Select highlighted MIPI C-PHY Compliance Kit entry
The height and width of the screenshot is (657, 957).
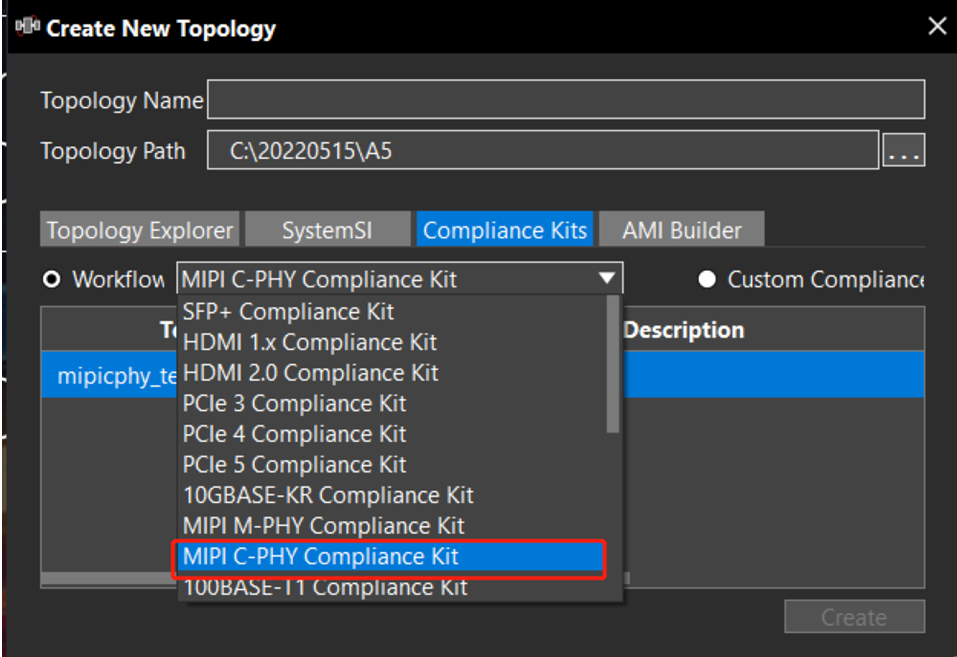pyautogui.click(x=390, y=556)
